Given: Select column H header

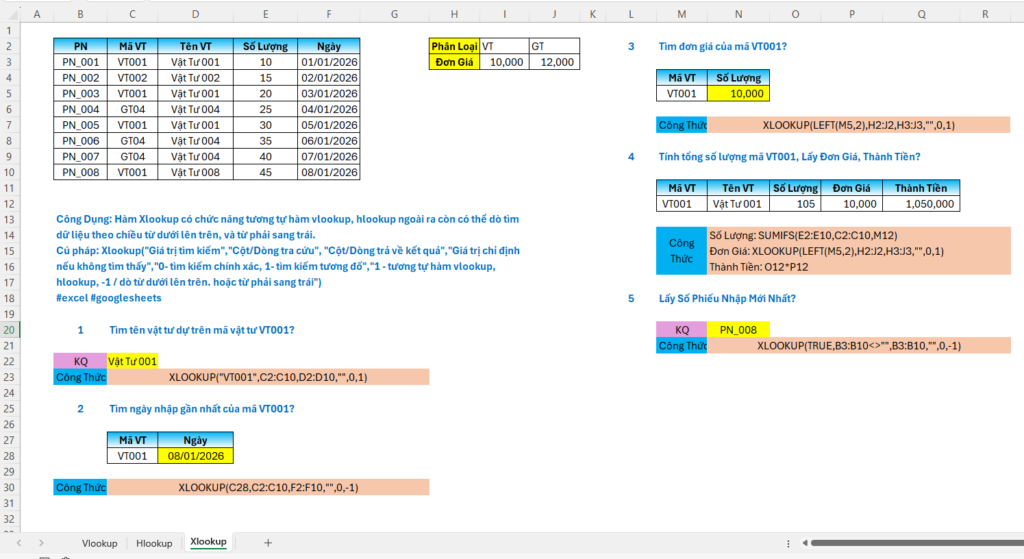Looking at the screenshot, I should coord(453,14).
